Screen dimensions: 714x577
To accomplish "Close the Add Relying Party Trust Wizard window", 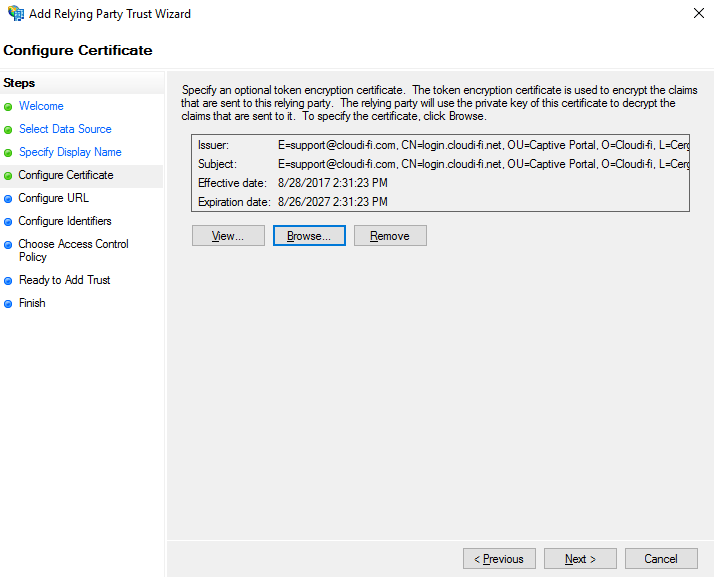I will pos(699,13).
